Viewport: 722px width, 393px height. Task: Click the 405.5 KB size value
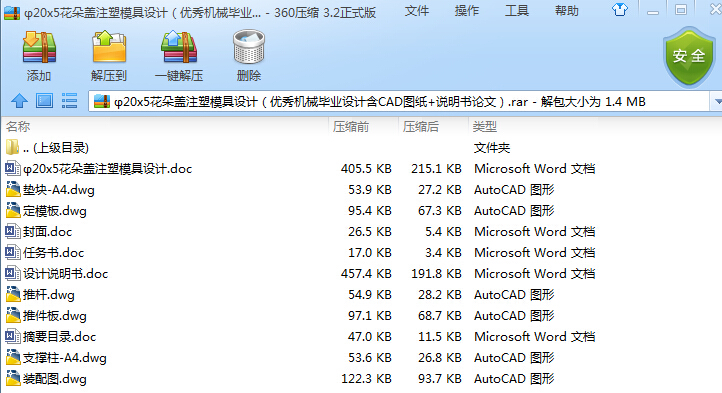pyautogui.click(x=366, y=169)
